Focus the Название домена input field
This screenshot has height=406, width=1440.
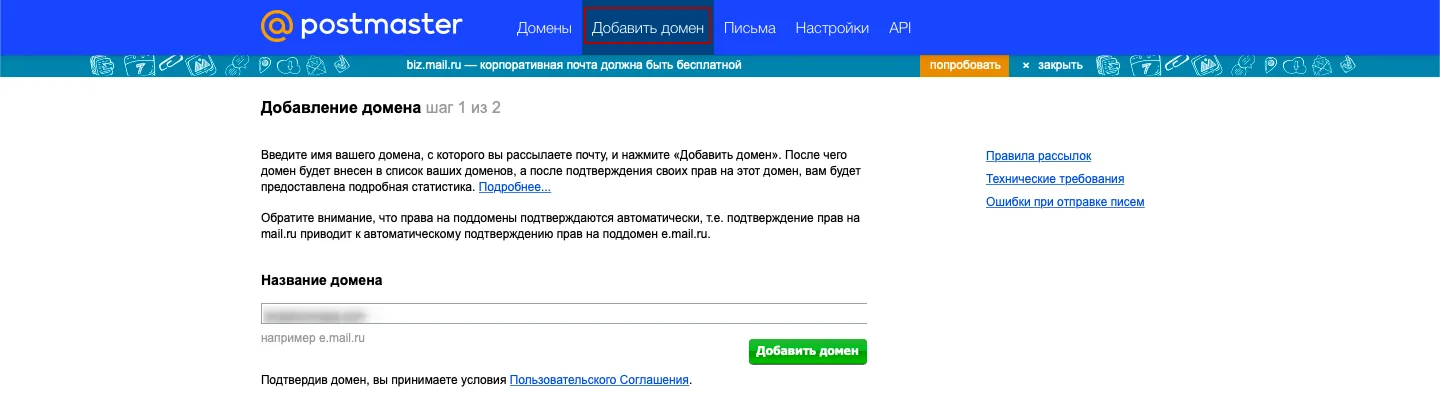tap(564, 314)
